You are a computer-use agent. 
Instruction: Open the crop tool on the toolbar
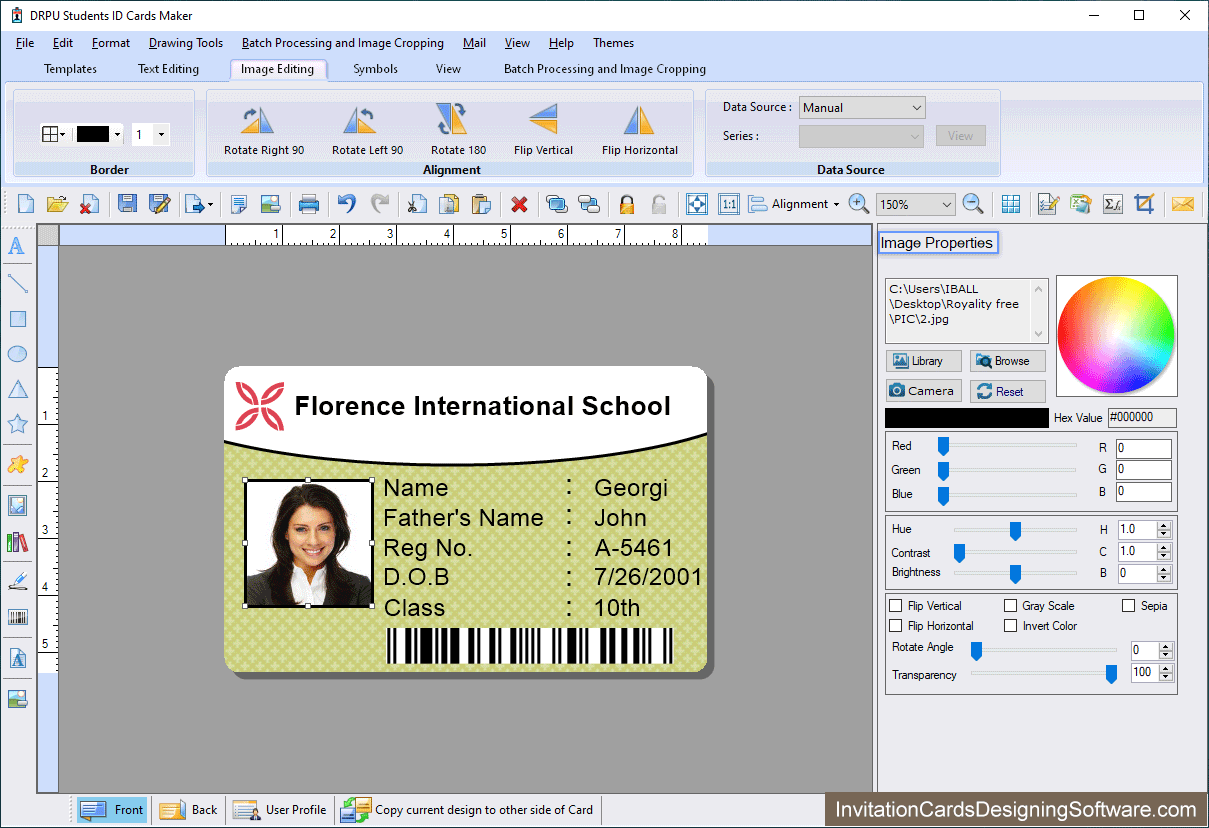1144,203
